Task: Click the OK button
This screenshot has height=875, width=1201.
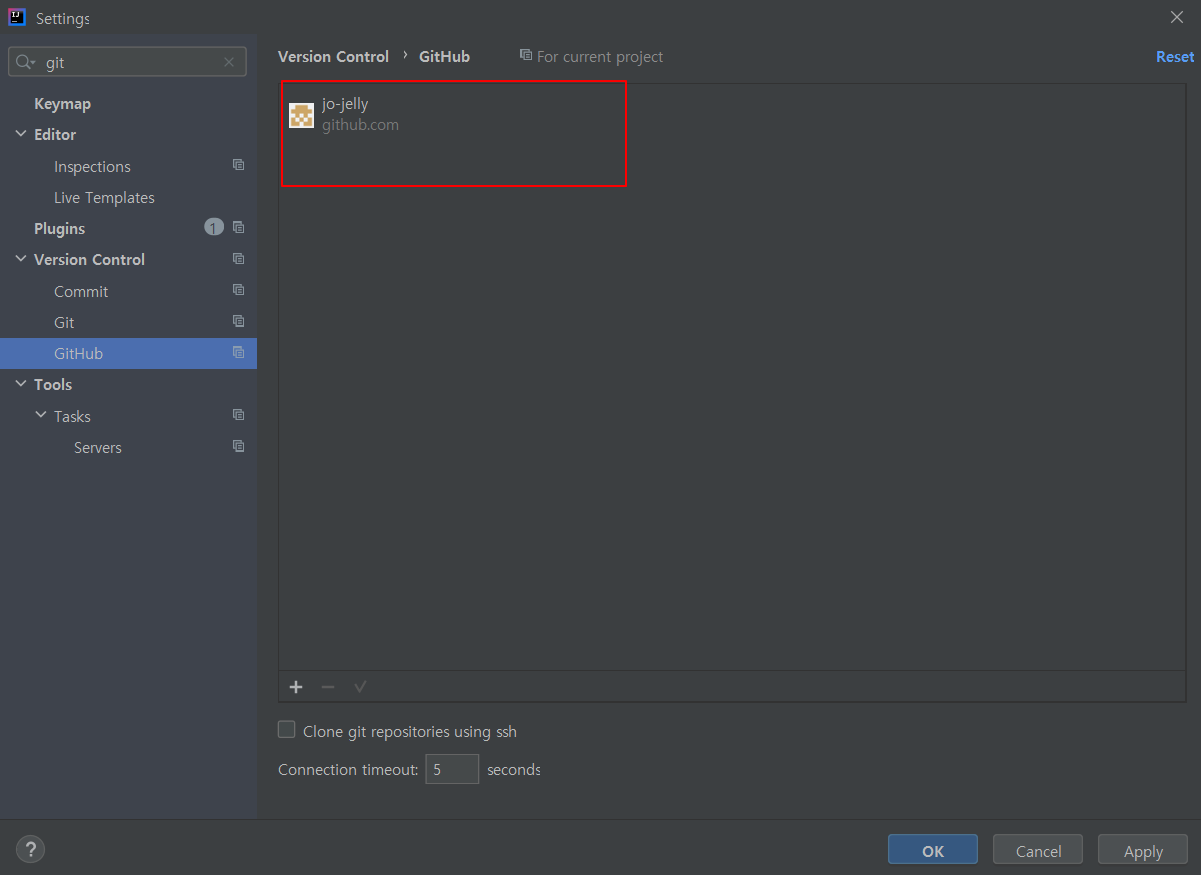Action: point(933,851)
